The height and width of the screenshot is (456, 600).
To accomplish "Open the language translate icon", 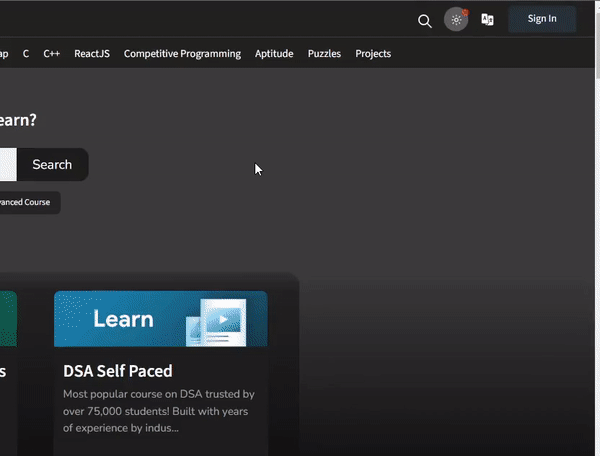I will click(x=487, y=19).
